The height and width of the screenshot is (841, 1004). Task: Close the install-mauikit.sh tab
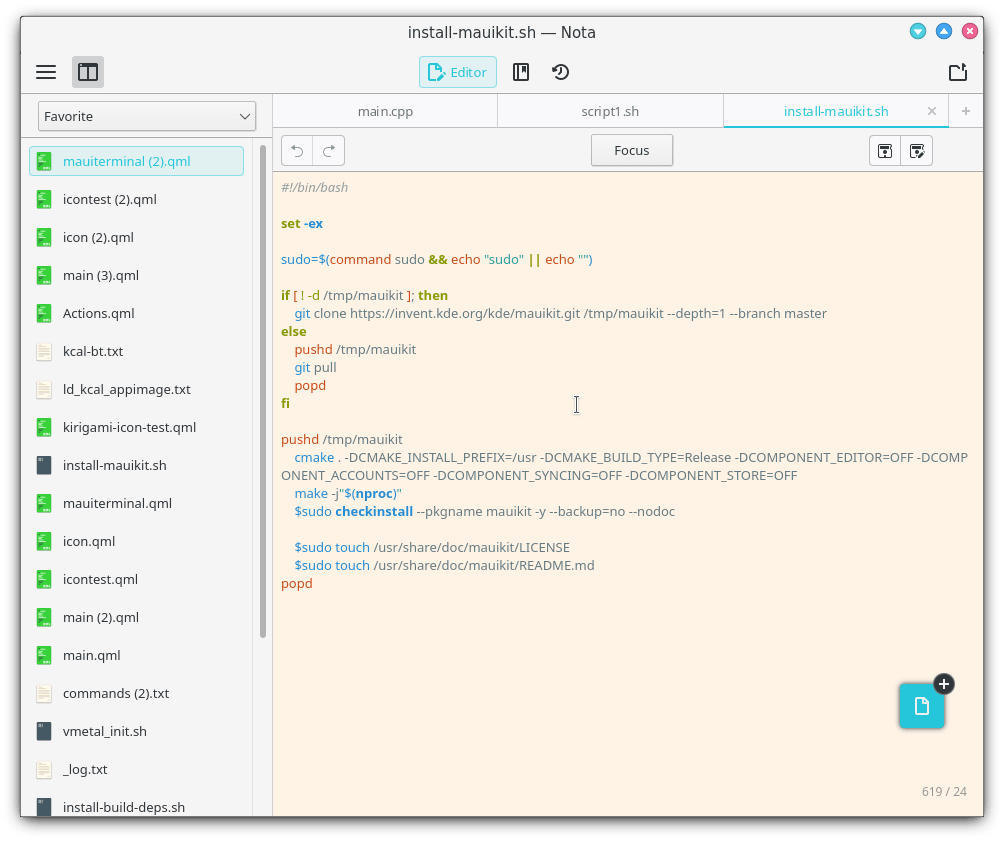932,111
